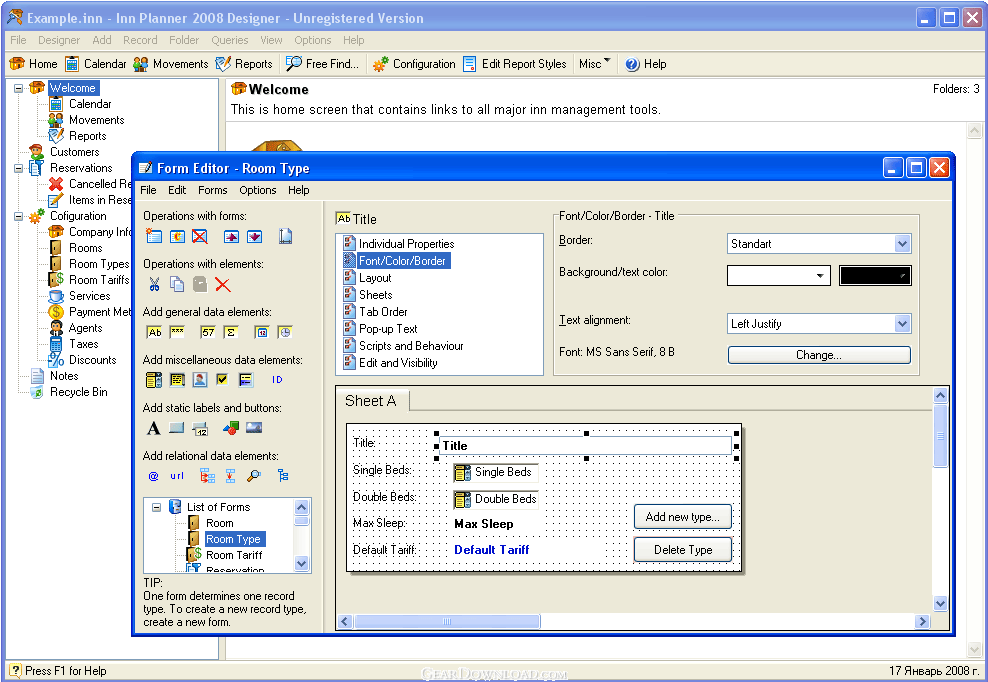Click the 'Add new type...' button
Viewport: 988px width, 682px height.
click(x=683, y=517)
